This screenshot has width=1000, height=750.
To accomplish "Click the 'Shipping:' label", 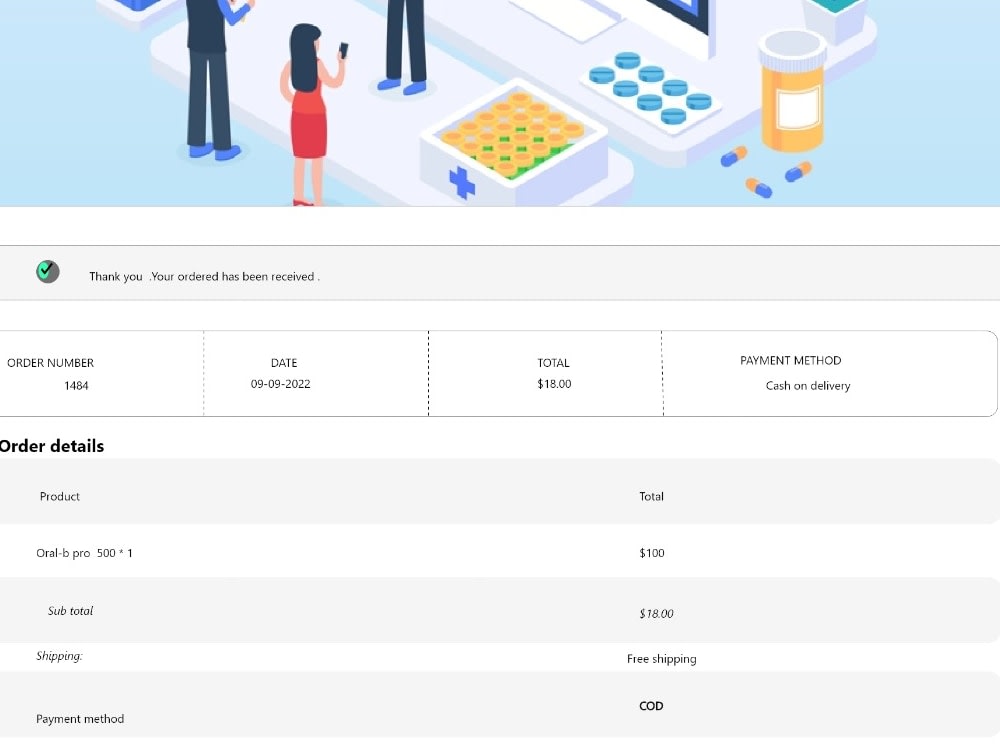I will 59,656.
